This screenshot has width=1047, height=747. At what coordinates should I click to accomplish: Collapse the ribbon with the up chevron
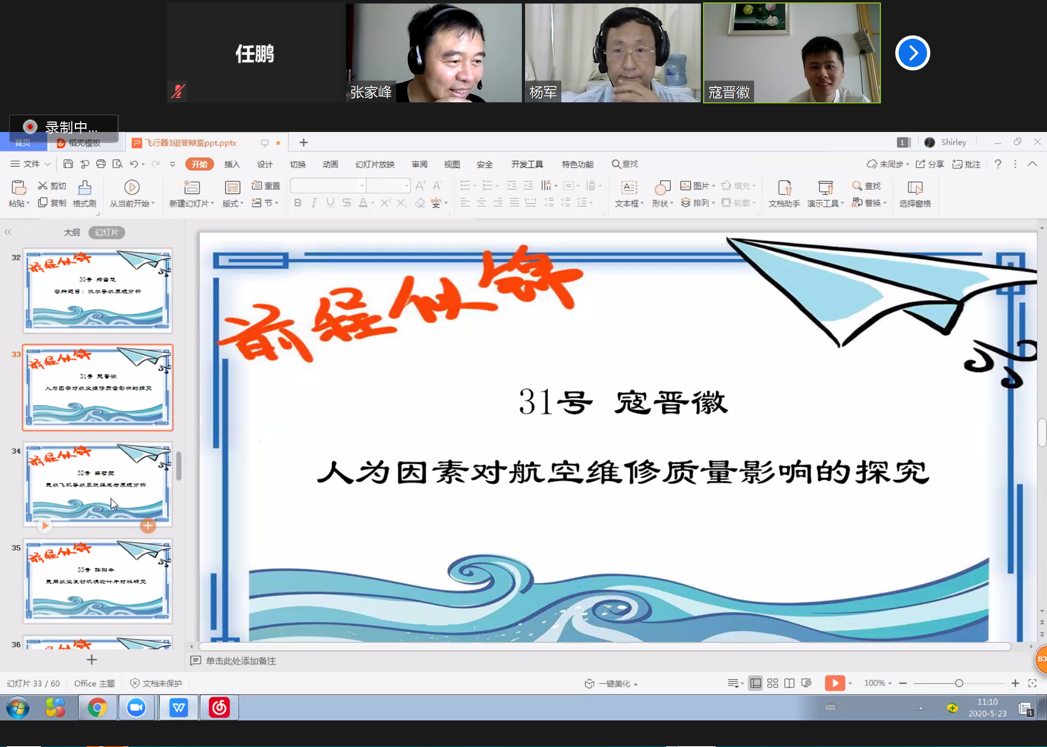1032,164
